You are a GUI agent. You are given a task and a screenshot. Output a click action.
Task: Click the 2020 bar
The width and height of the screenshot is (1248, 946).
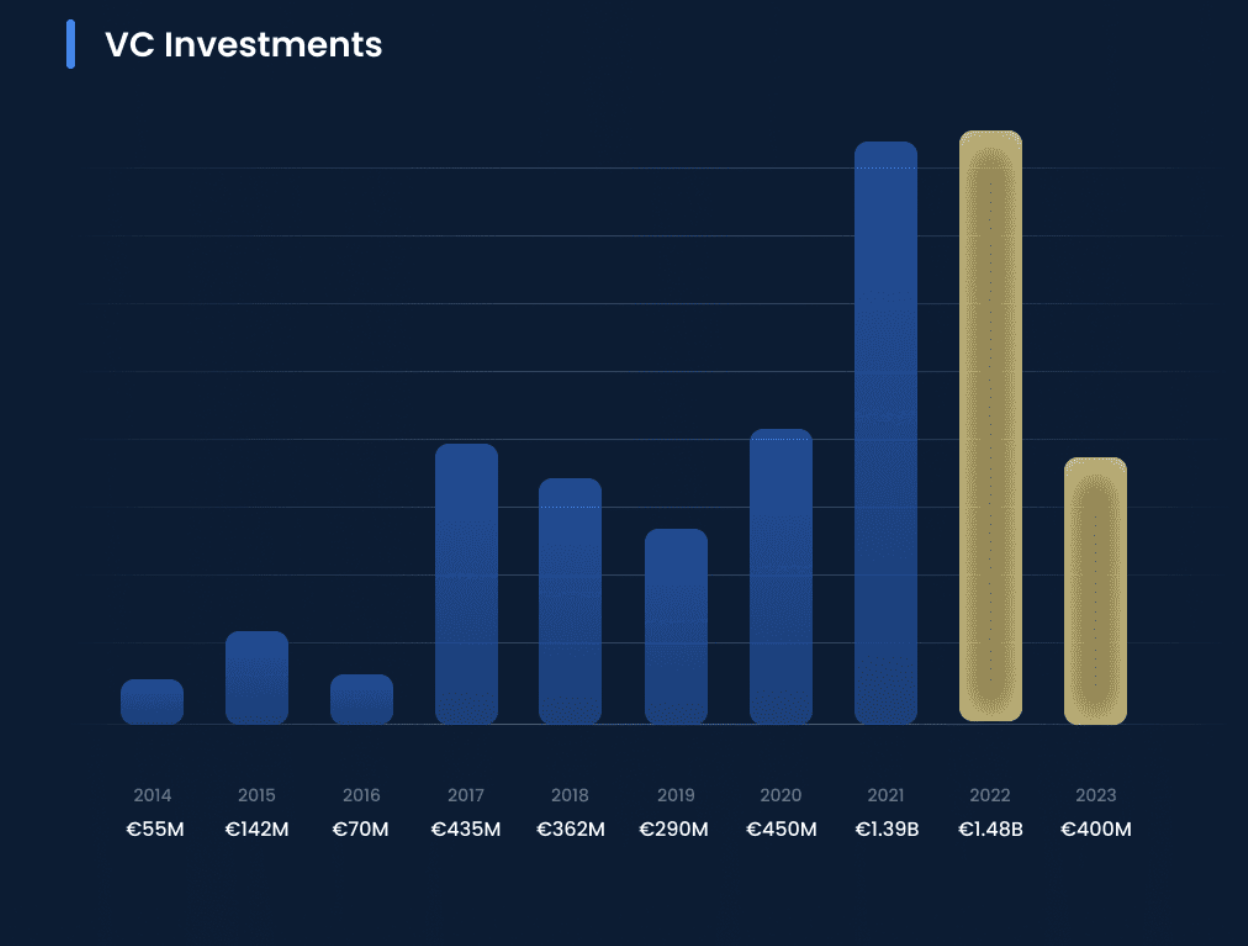click(781, 576)
